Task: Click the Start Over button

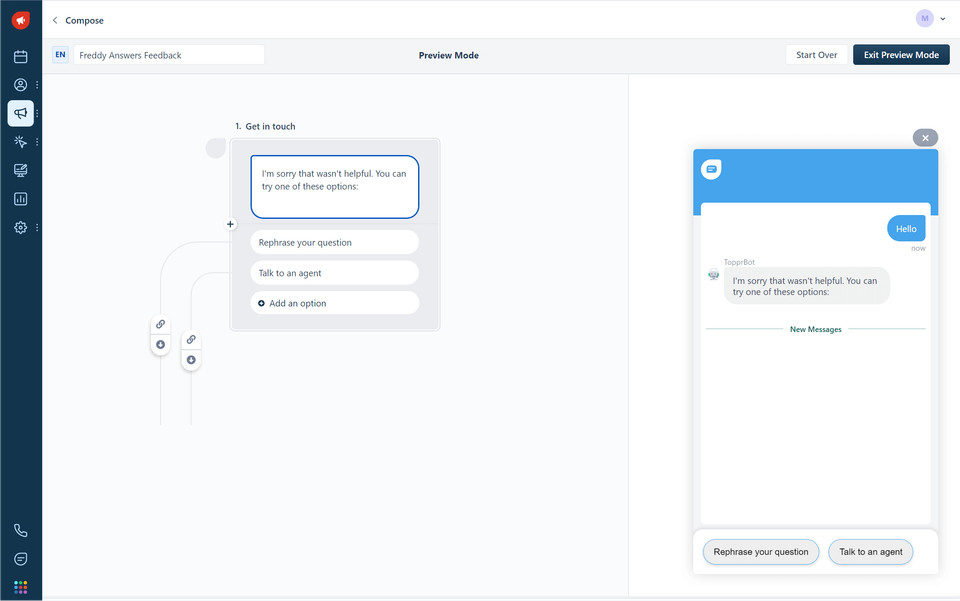Action: pos(816,55)
